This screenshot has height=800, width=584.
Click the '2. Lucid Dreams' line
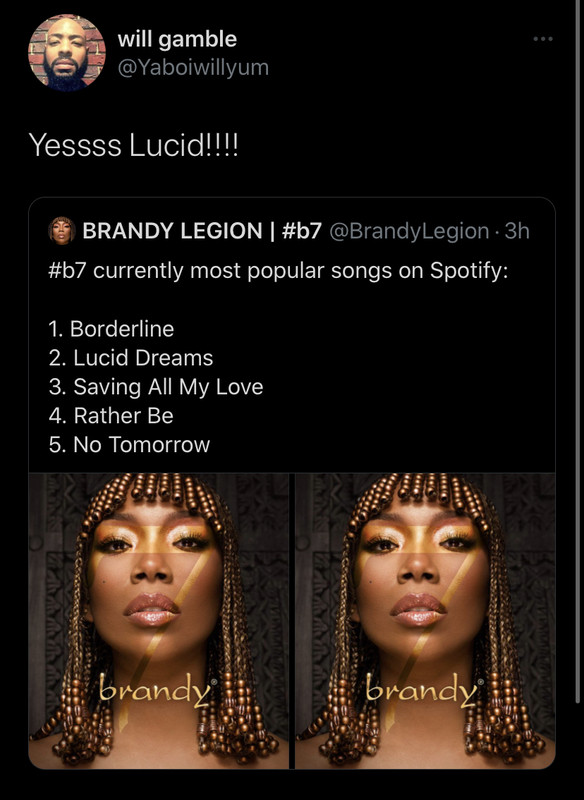pos(131,358)
